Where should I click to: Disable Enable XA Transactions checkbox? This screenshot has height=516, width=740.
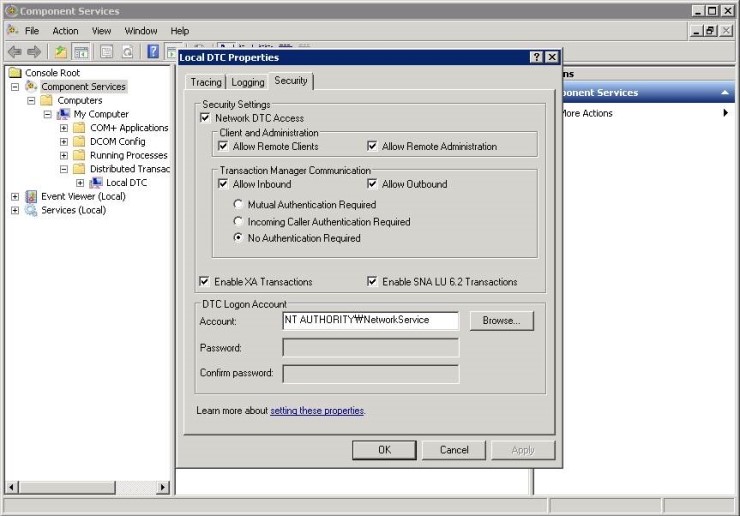[204, 281]
